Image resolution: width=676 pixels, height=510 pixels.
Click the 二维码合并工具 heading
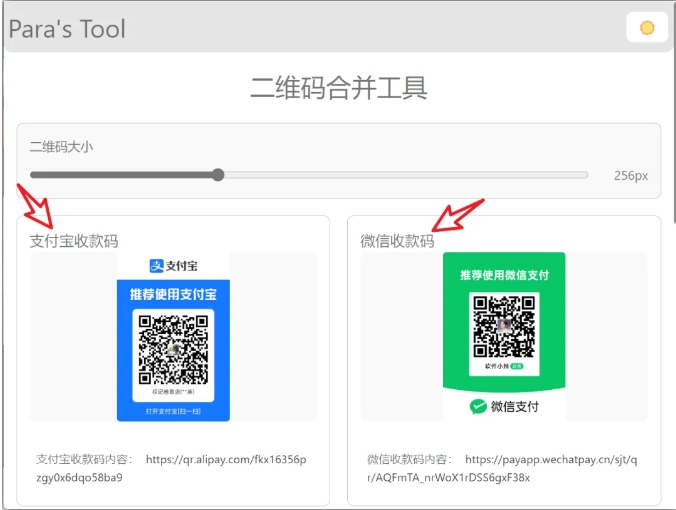[338, 88]
